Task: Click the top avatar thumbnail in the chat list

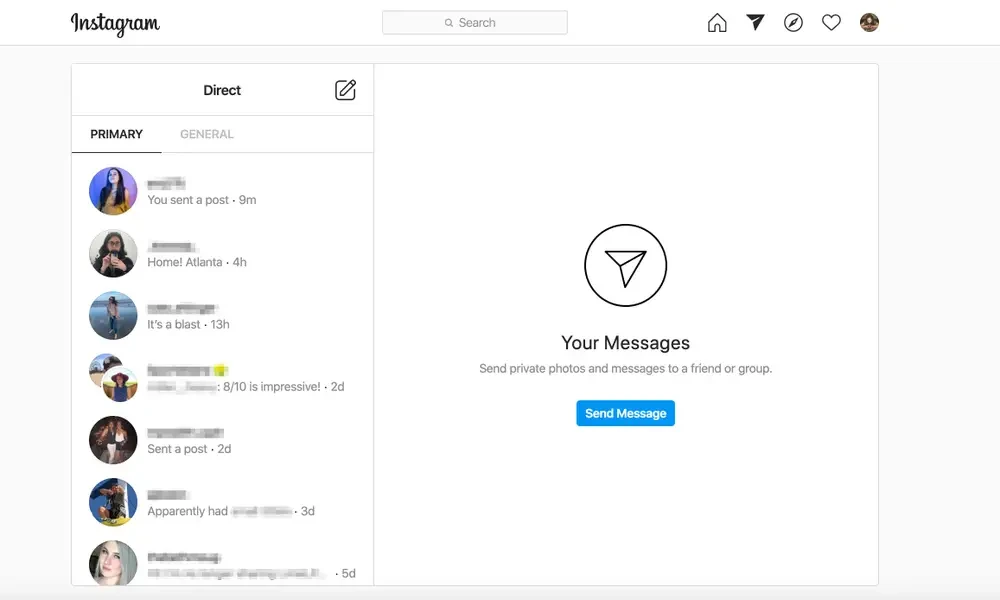Action: [x=112, y=190]
